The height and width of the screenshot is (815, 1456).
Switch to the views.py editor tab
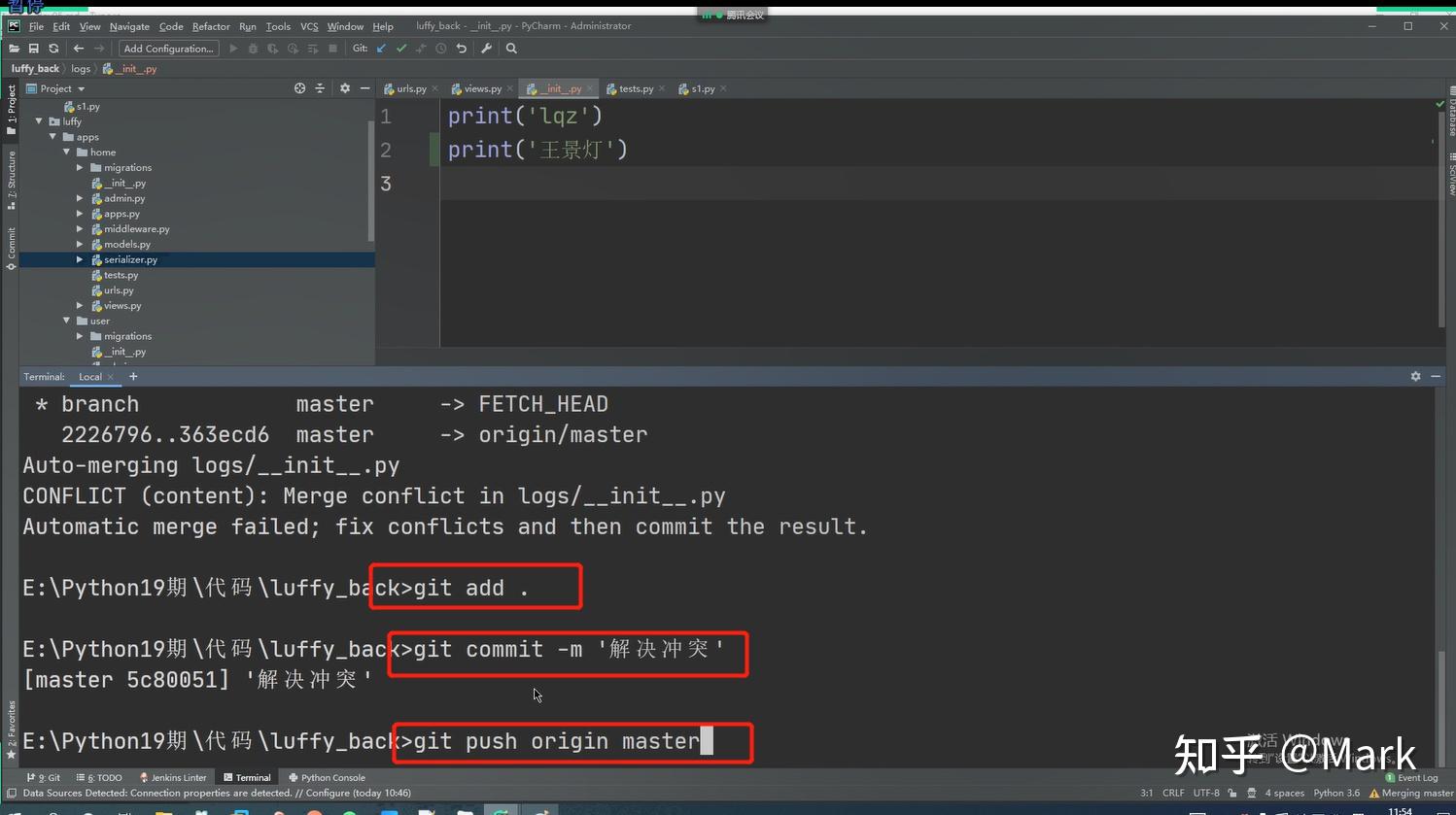[482, 88]
